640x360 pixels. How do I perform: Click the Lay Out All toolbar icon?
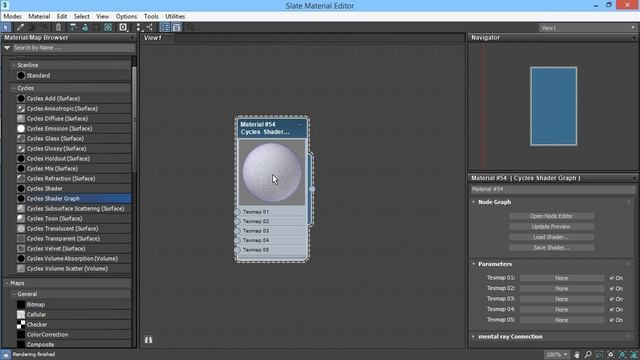[x=139, y=27]
